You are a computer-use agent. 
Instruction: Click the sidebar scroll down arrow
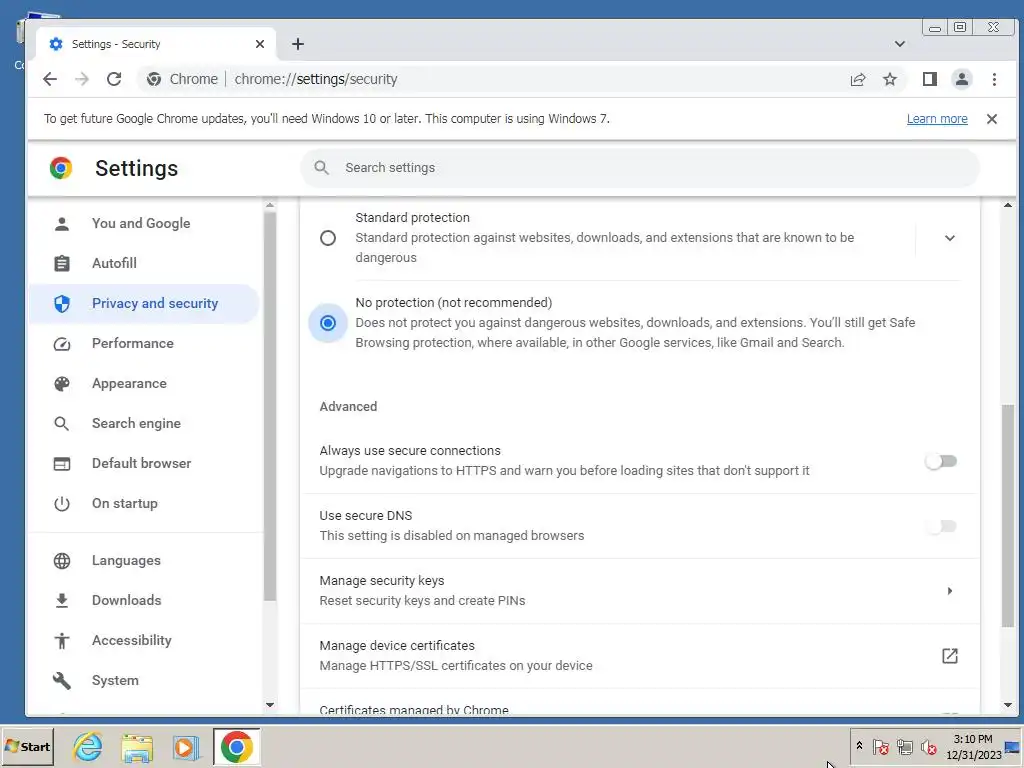[270, 705]
